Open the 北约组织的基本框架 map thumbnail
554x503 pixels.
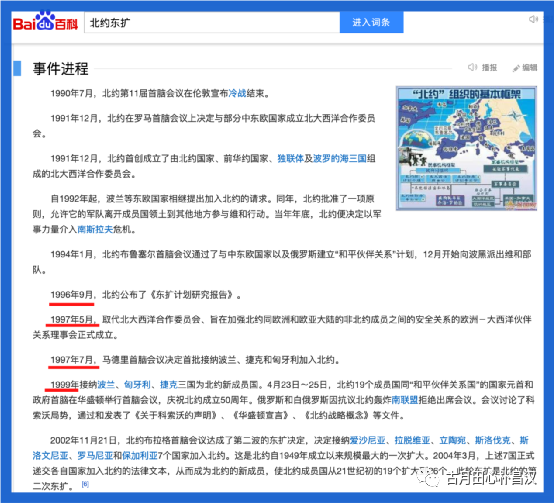click(466, 148)
